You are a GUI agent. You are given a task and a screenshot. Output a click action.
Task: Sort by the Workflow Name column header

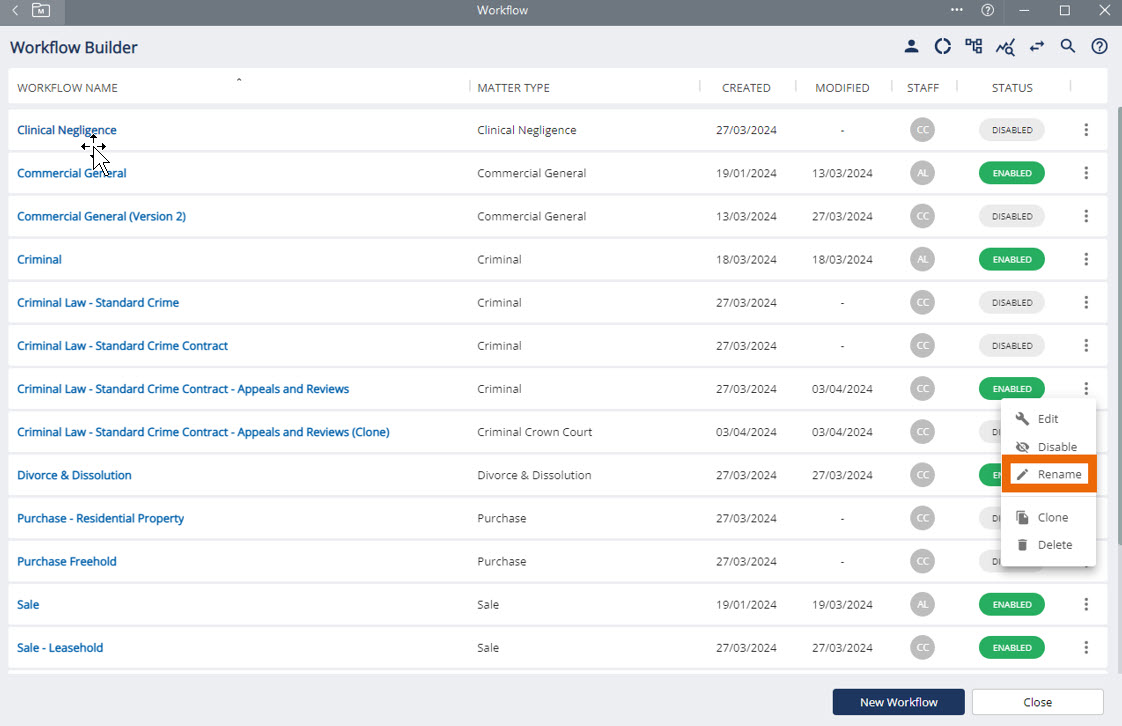tap(67, 88)
